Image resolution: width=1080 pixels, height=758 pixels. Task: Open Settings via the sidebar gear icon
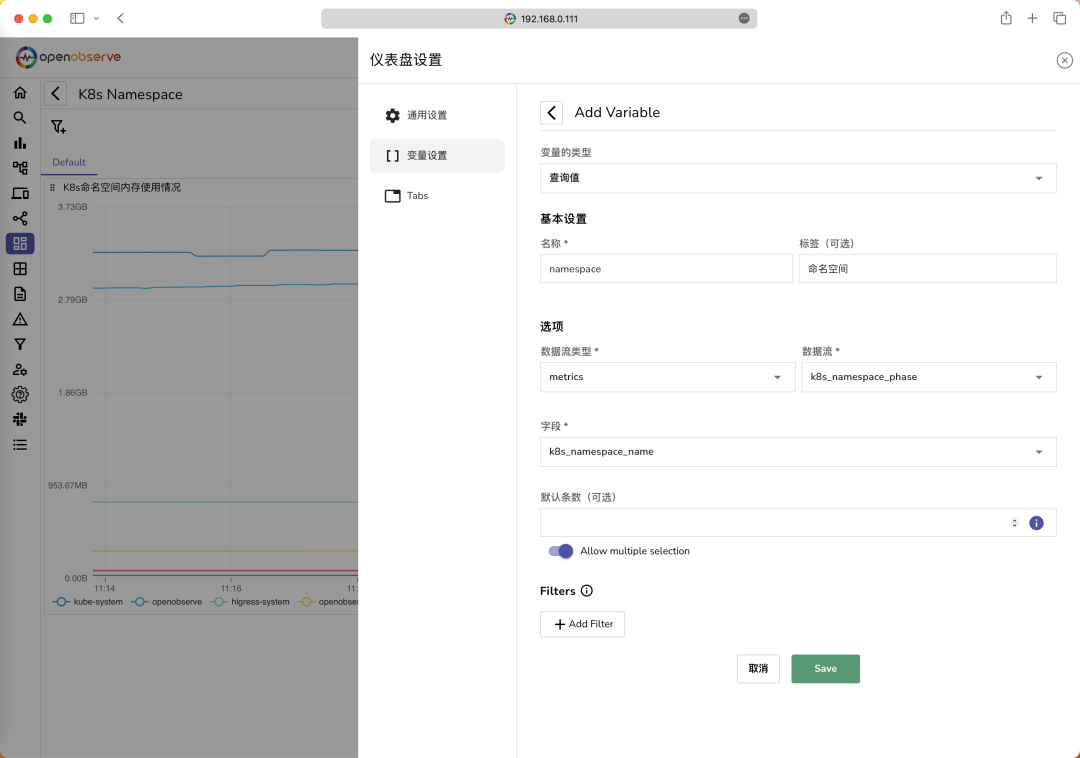[20, 394]
